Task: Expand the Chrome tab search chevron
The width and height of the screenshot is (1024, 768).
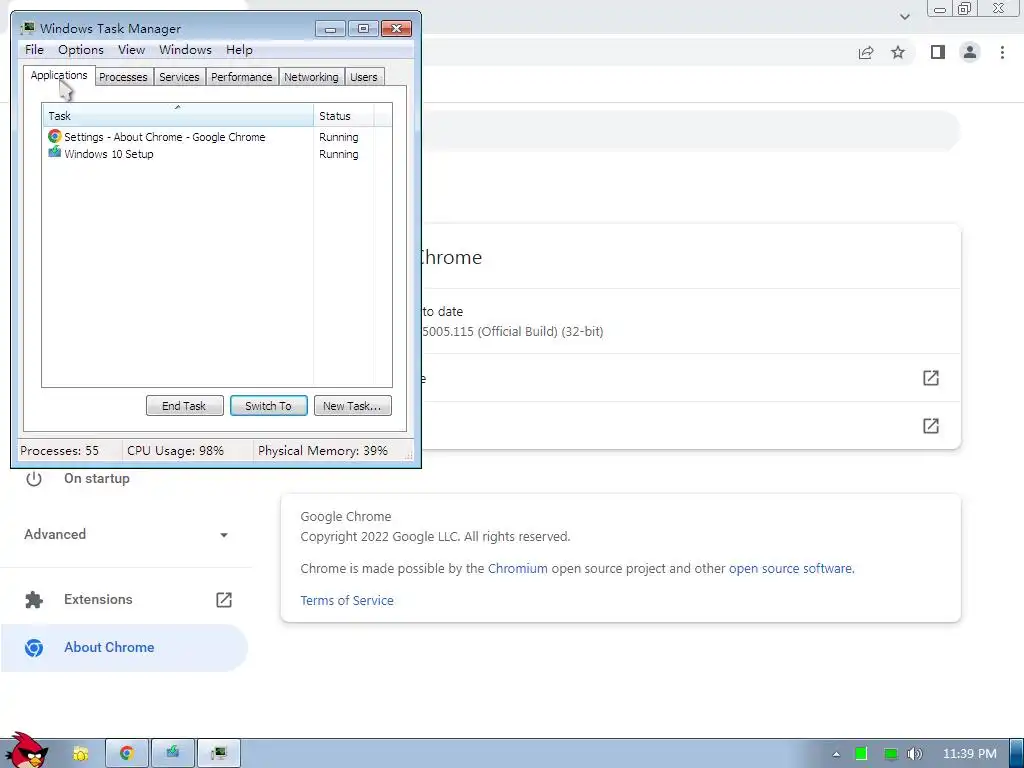Action: 904,16
